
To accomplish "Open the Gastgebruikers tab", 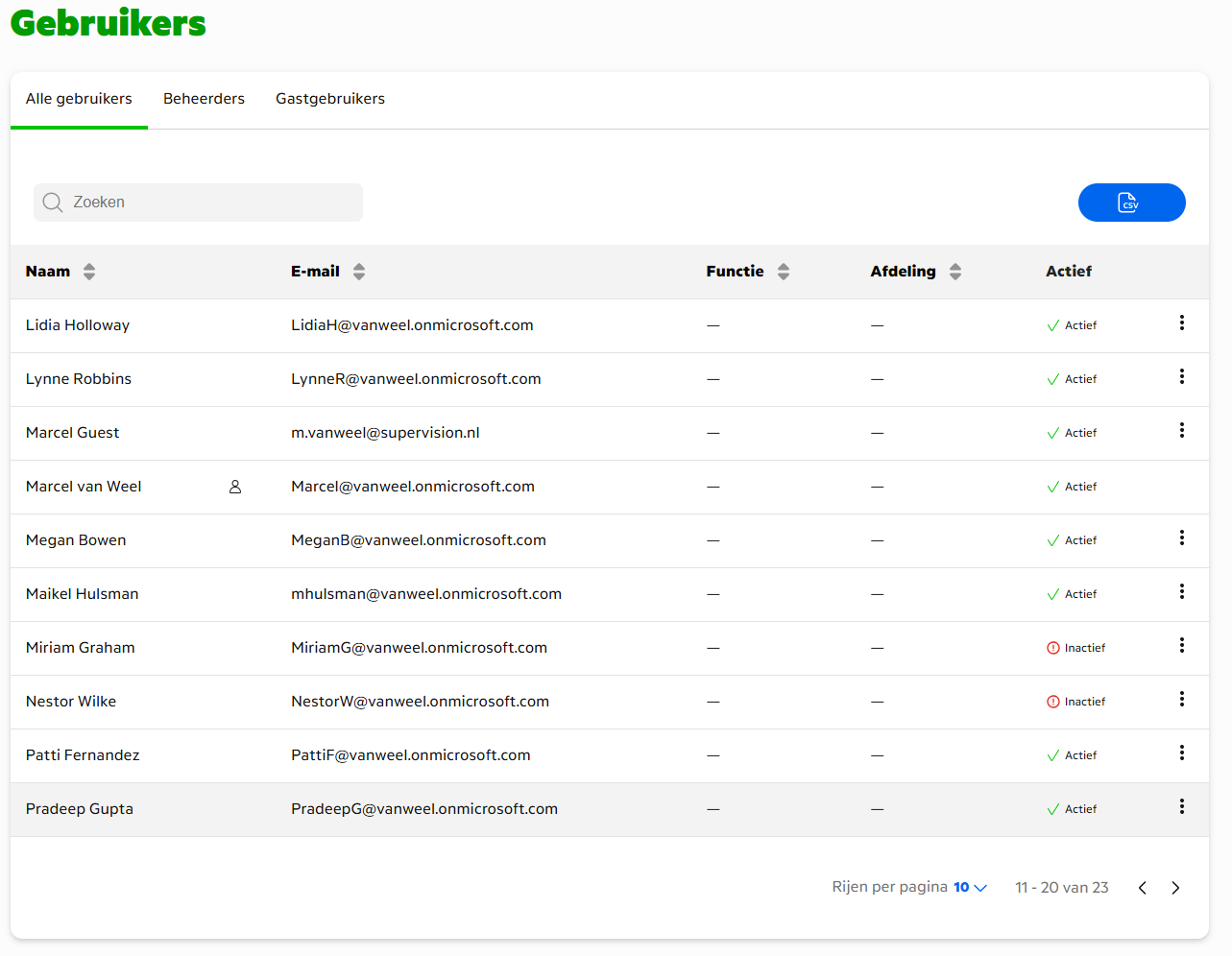I will tap(329, 99).
